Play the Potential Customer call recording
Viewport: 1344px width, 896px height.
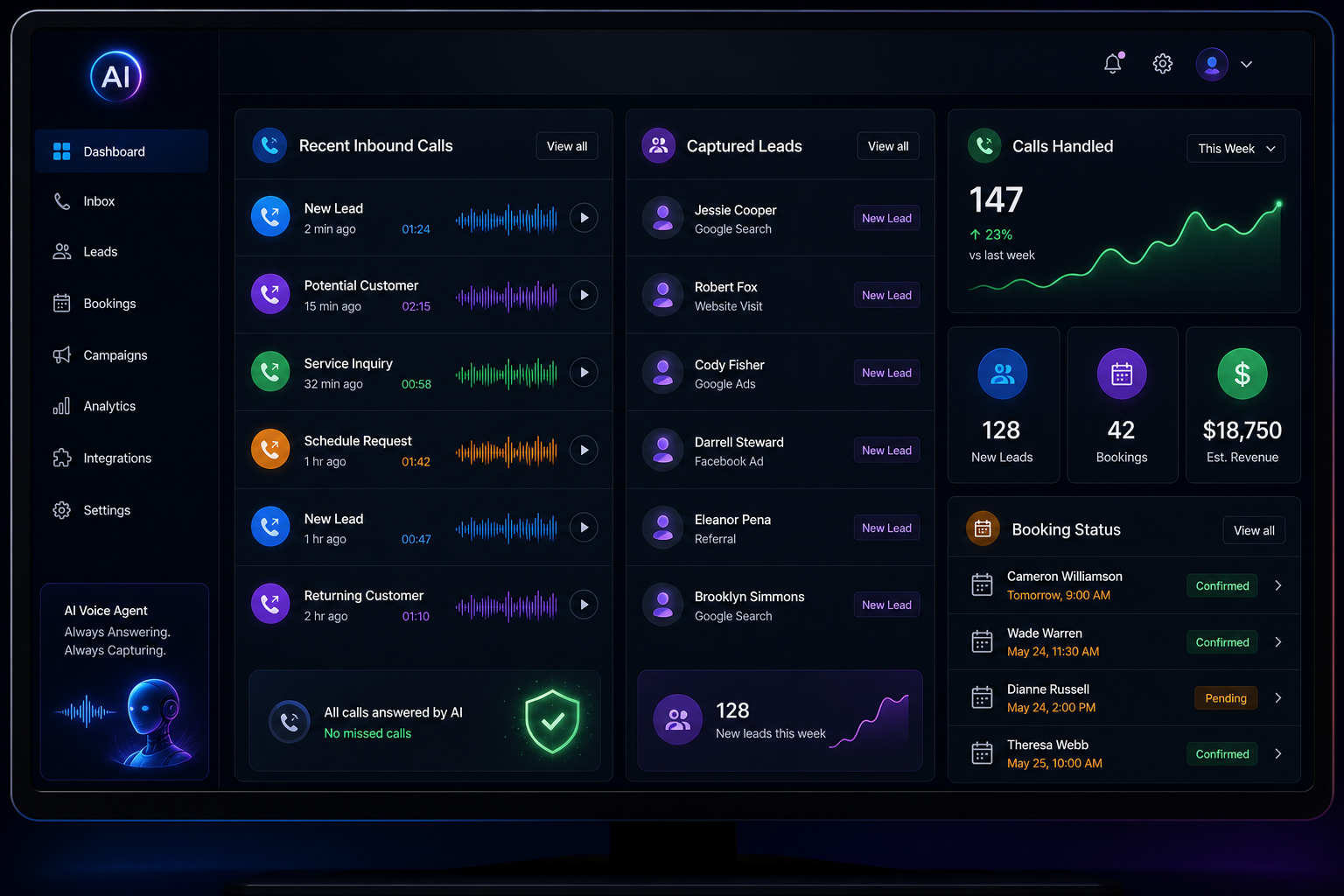click(x=584, y=295)
